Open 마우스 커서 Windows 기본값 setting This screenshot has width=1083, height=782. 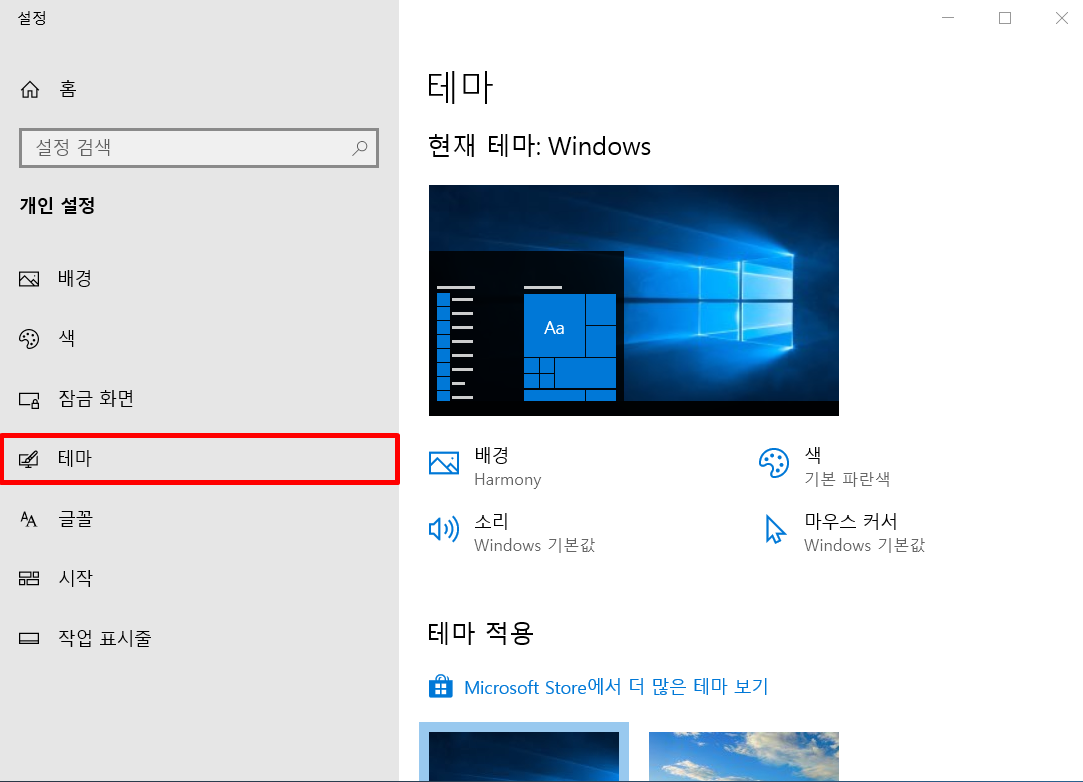click(x=864, y=533)
